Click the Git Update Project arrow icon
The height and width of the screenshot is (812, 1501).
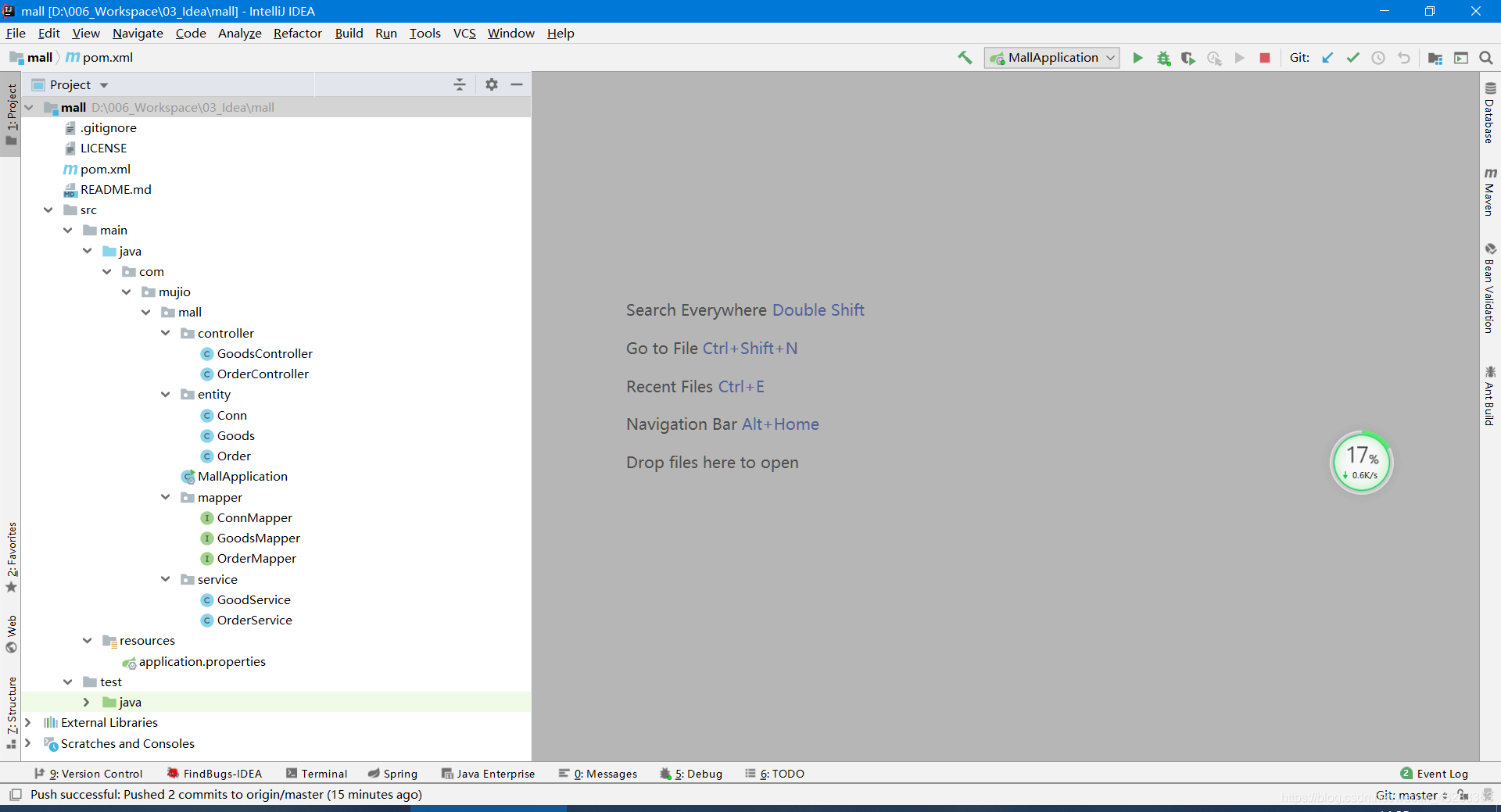tap(1327, 58)
